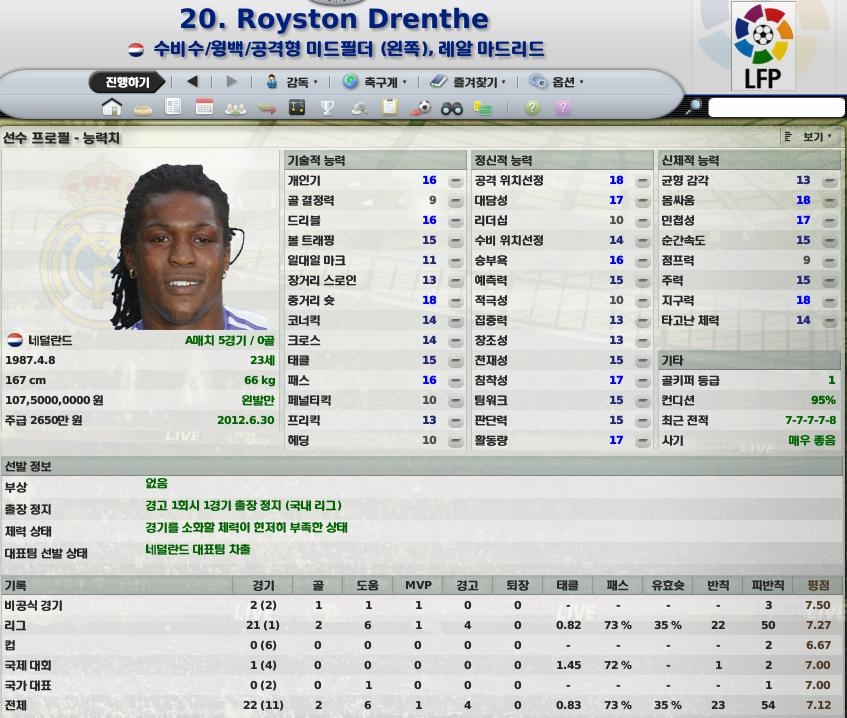Open the finances money stack icon
The height and width of the screenshot is (718, 847).
coord(482,108)
